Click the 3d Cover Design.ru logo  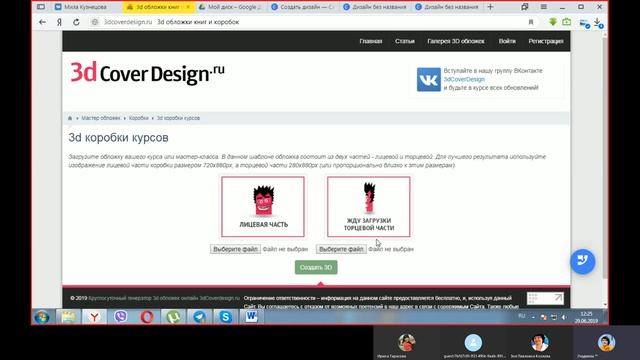(147, 73)
